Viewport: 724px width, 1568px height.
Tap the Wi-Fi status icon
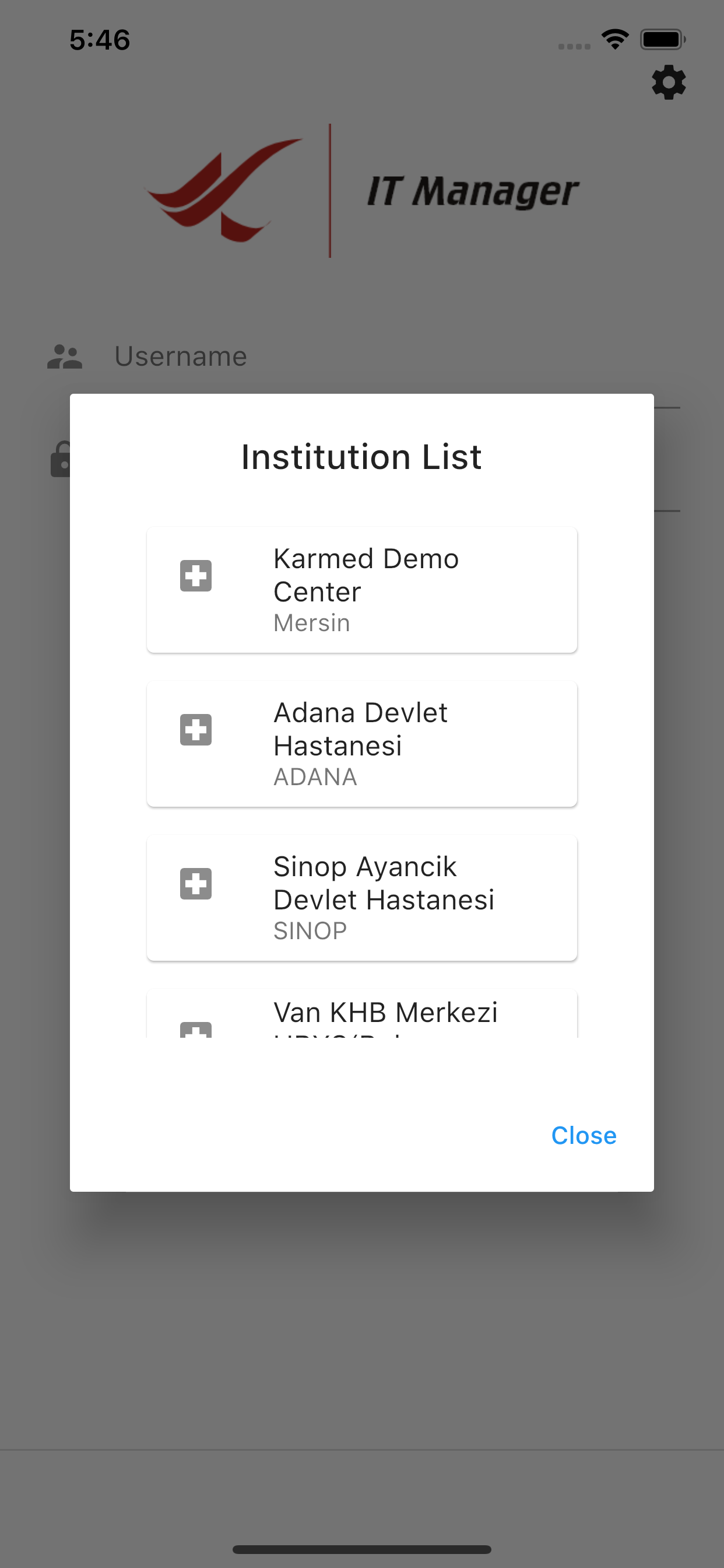pyautogui.click(x=614, y=40)
